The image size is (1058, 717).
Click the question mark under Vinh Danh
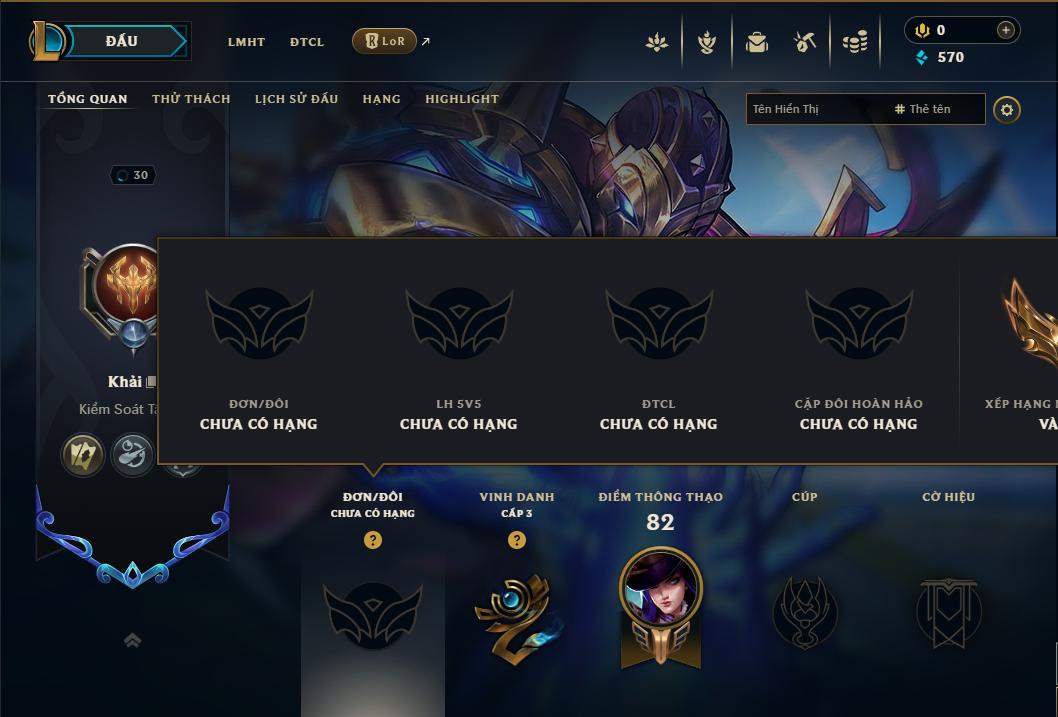pos(517,540)
